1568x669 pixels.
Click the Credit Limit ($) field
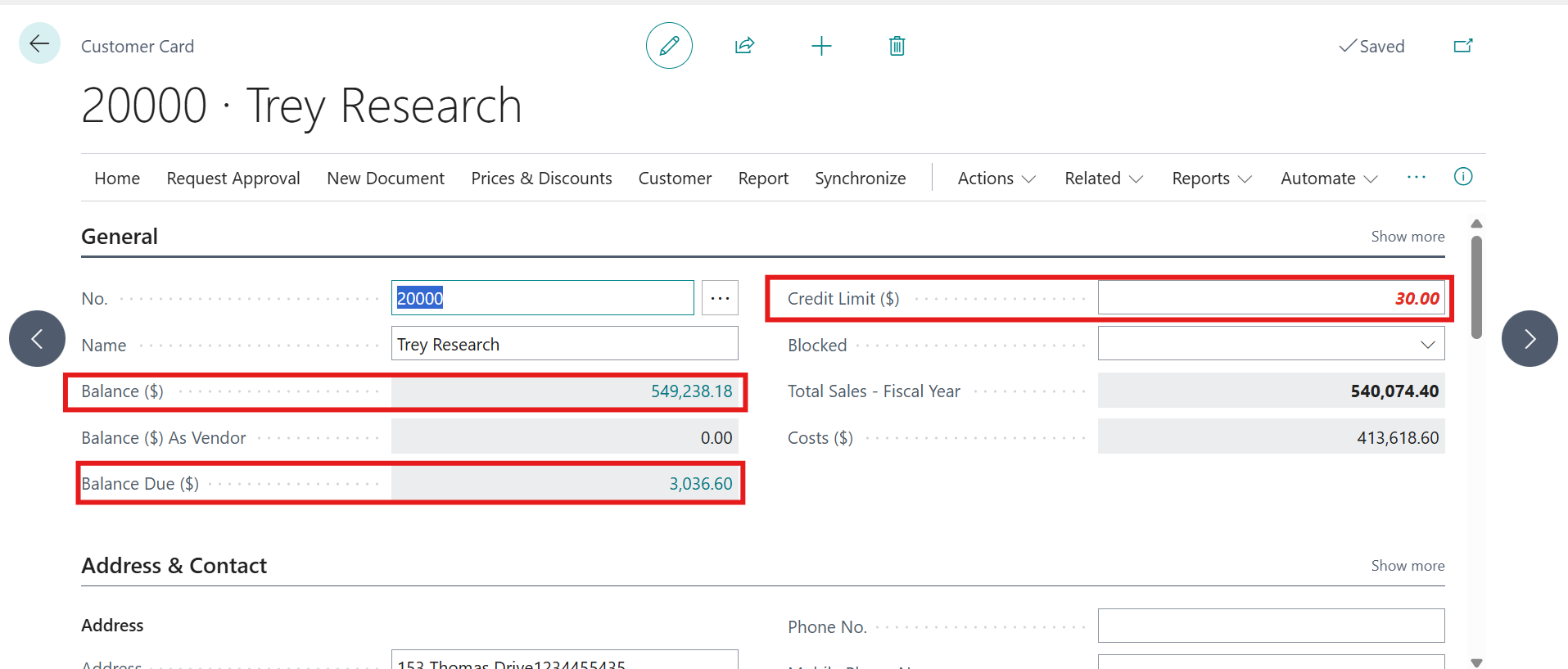pos(1271,298)
